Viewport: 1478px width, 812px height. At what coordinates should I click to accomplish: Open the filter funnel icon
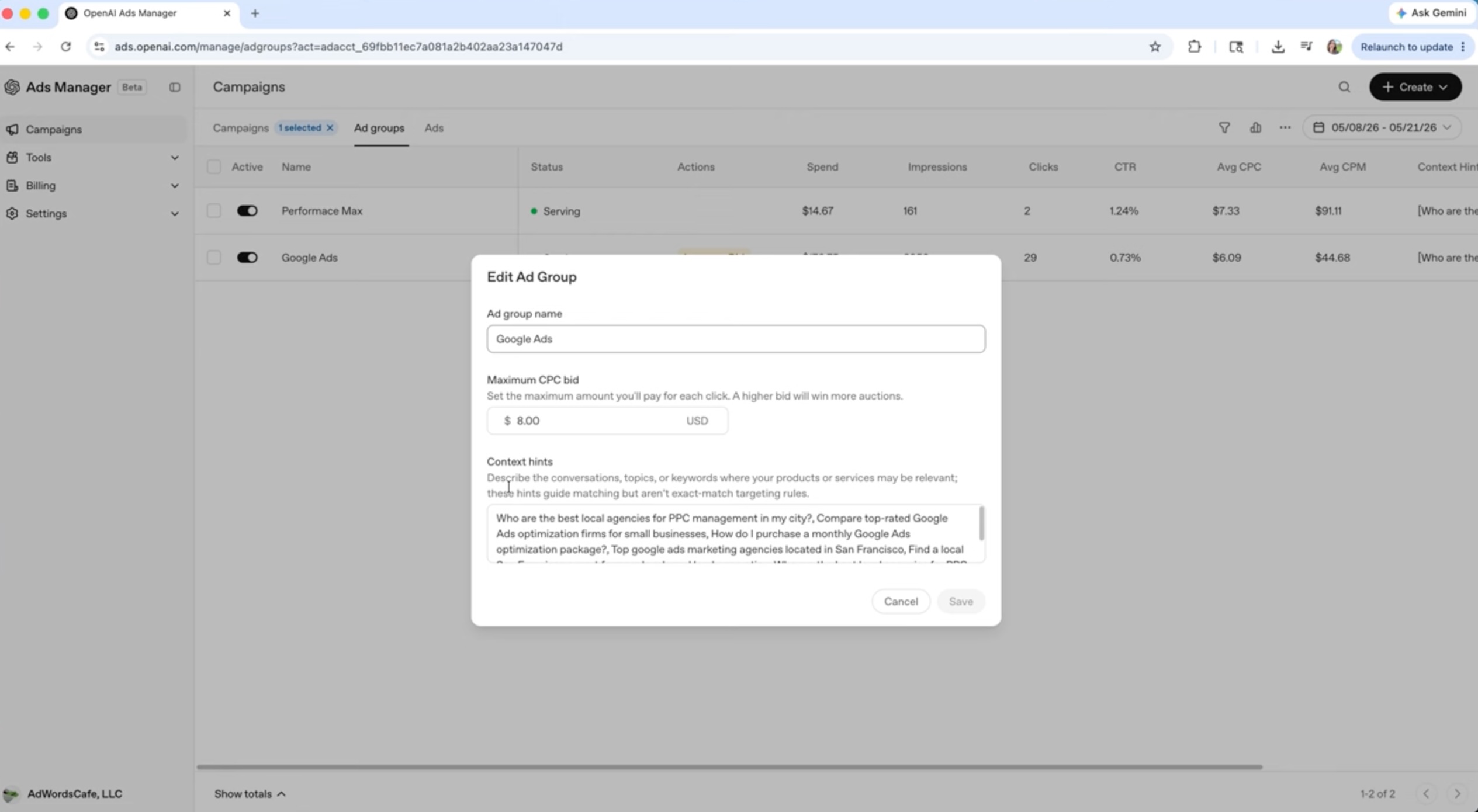coord(1224,127)
